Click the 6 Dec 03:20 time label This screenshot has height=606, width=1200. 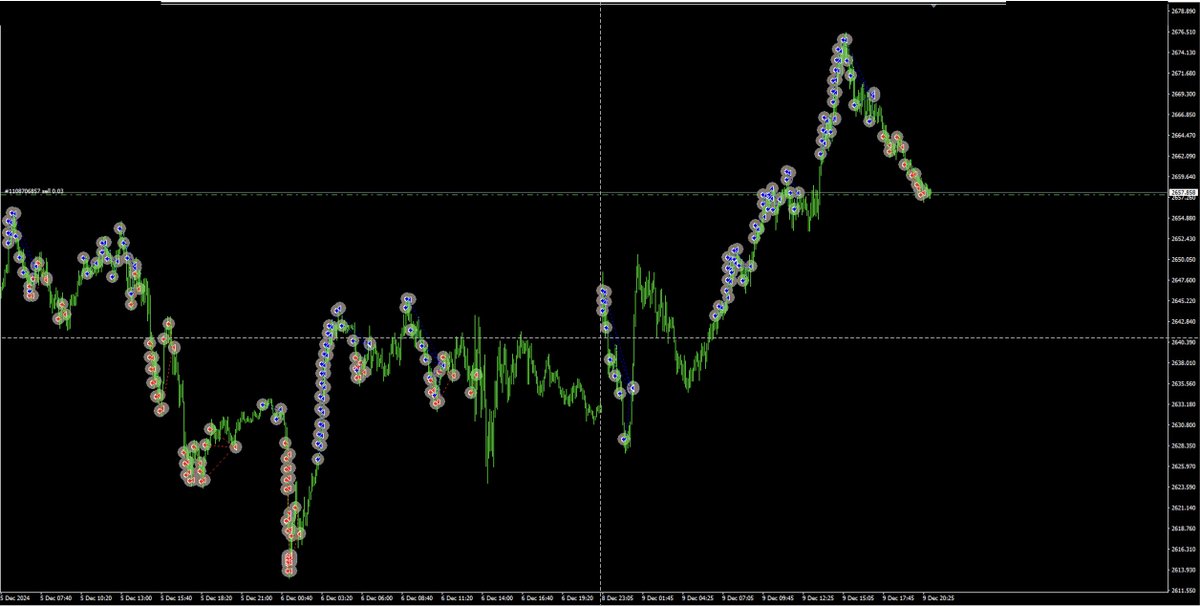338,598
